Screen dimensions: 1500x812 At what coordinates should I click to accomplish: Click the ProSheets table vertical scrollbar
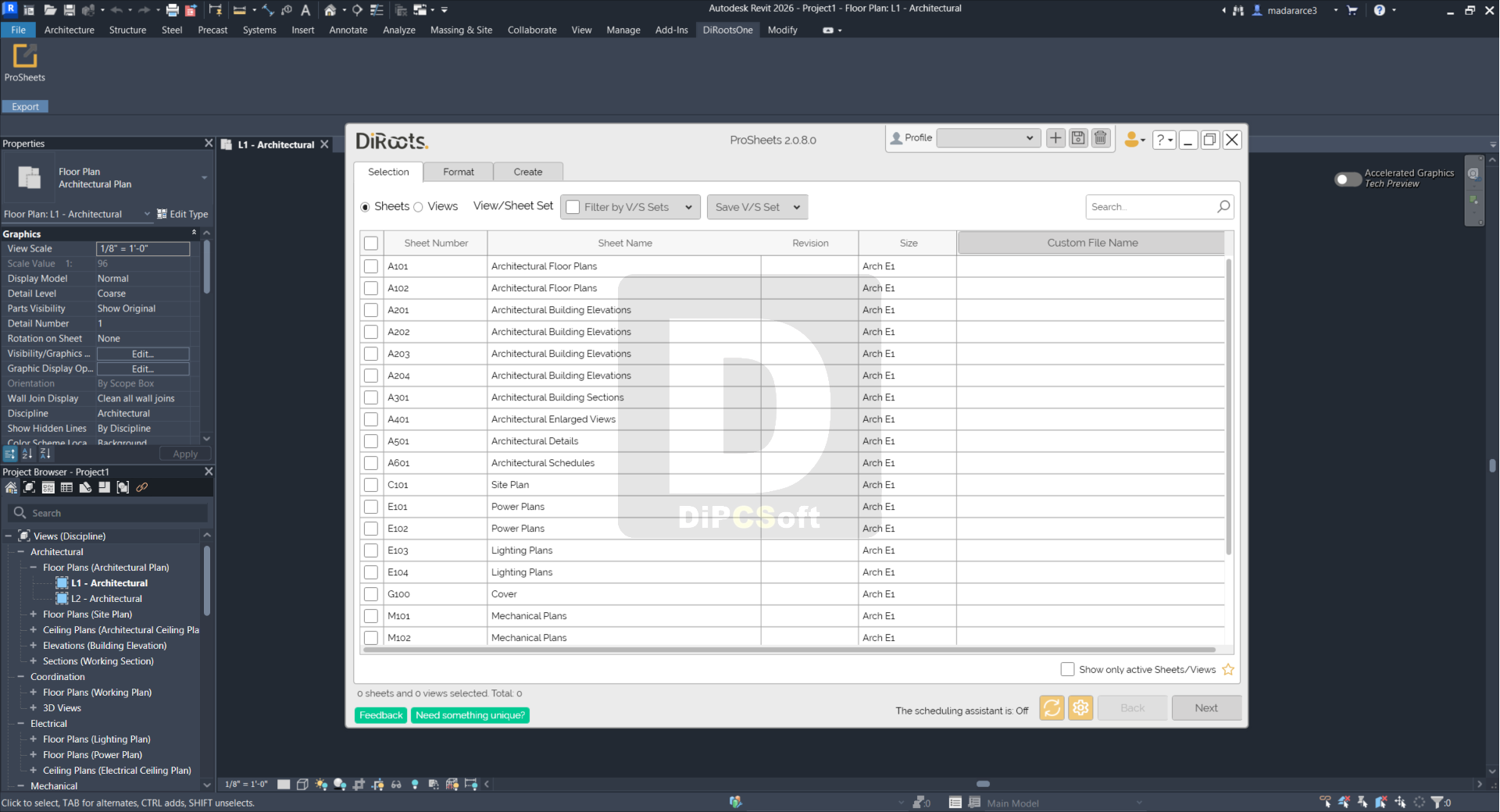point(1229,406)
